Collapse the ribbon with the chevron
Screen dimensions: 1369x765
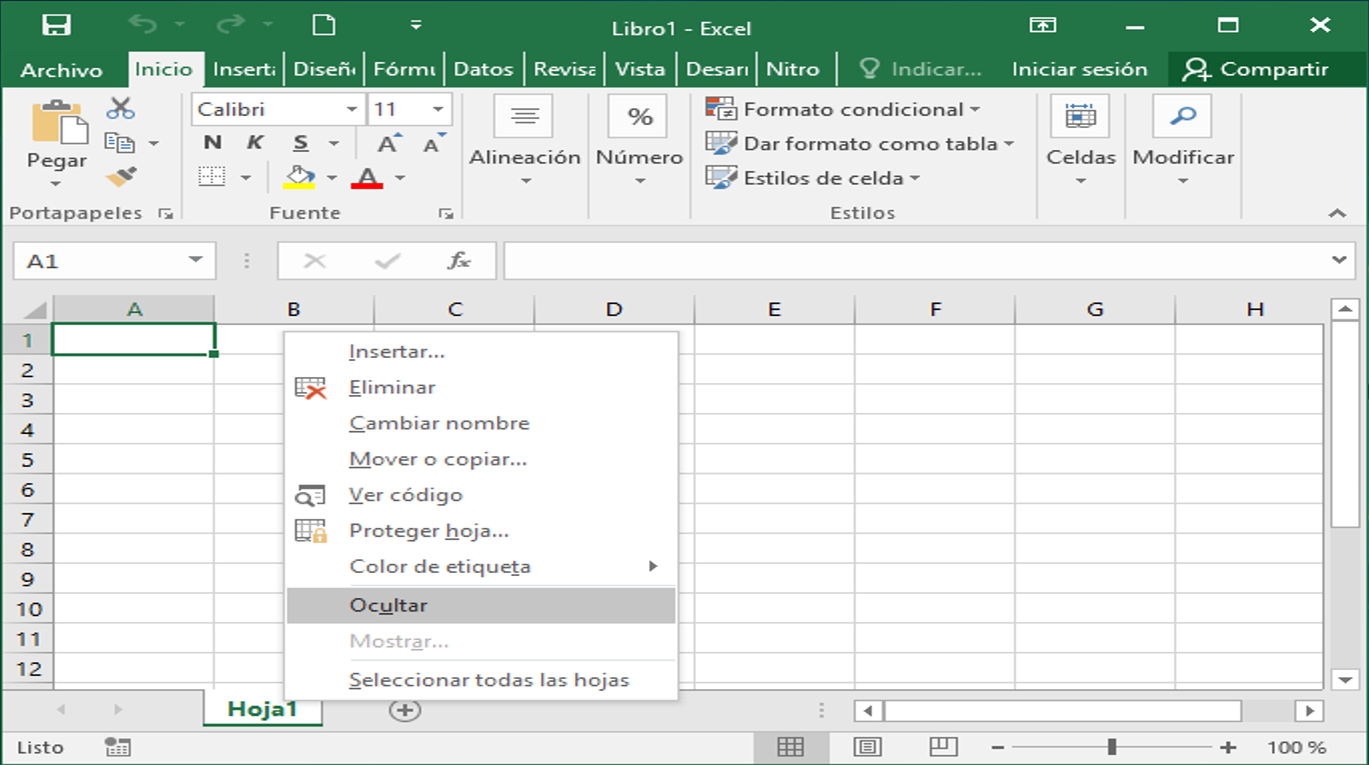click(1337, 213)
